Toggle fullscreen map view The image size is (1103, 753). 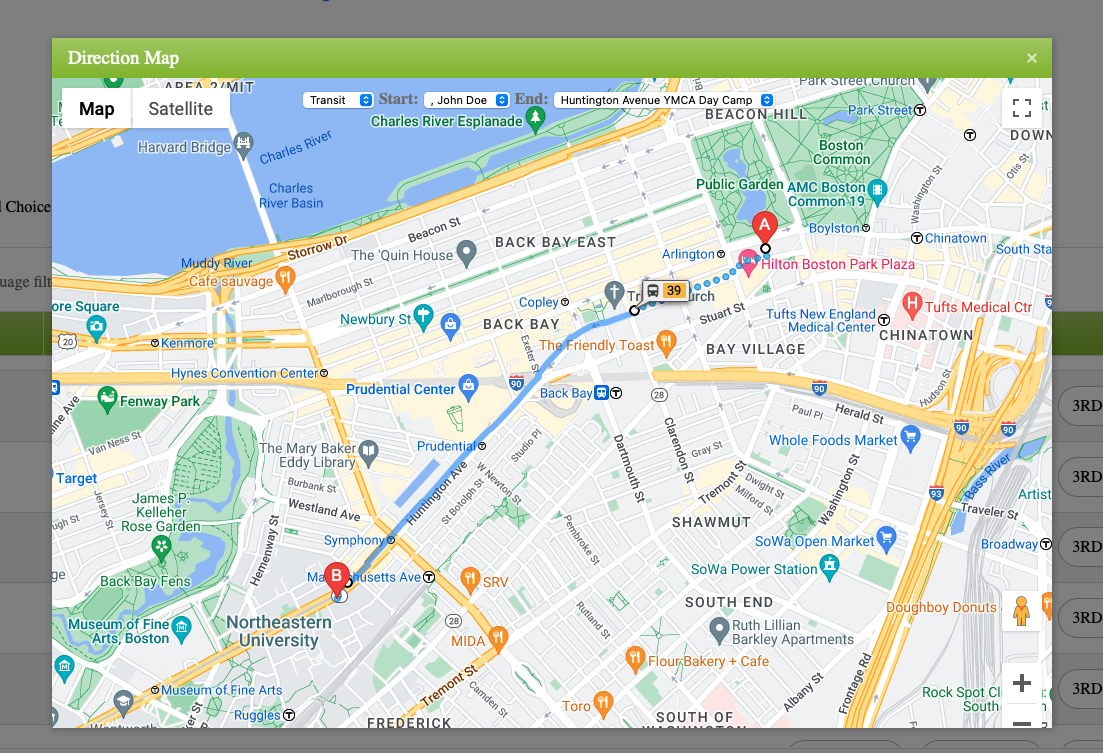(x=1021, y=108)
